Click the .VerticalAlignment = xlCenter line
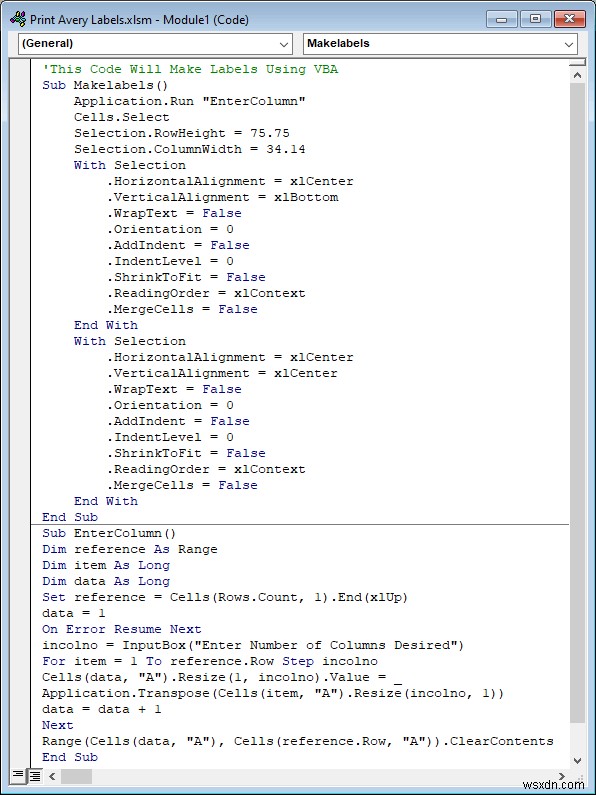The image size is (596, 795). (x=222, y=373)
